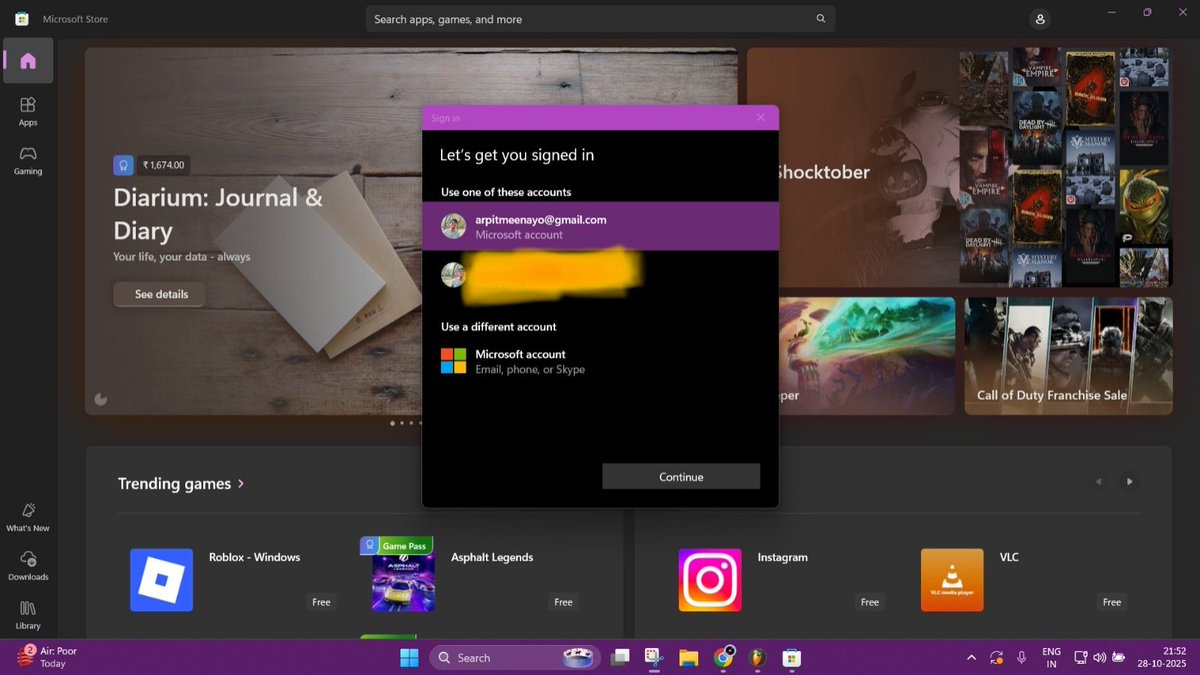Click the Roblox app icon
The height and width of the screenshot is (675, 1200).
click(x=161, y=580)
